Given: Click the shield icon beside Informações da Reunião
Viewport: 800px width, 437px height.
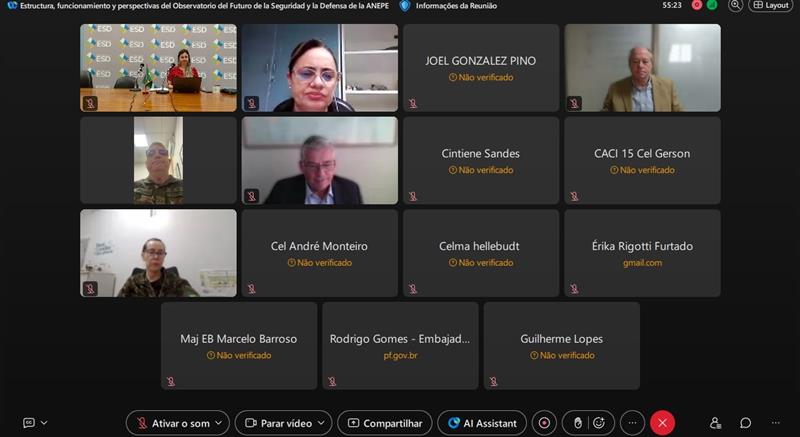Looking at the screenshot, I should point(405,6).
